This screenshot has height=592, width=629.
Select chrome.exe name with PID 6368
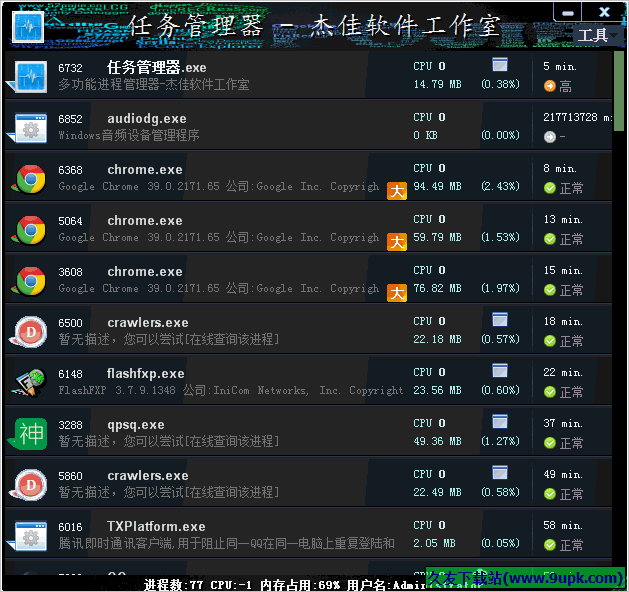click(145, 170)
